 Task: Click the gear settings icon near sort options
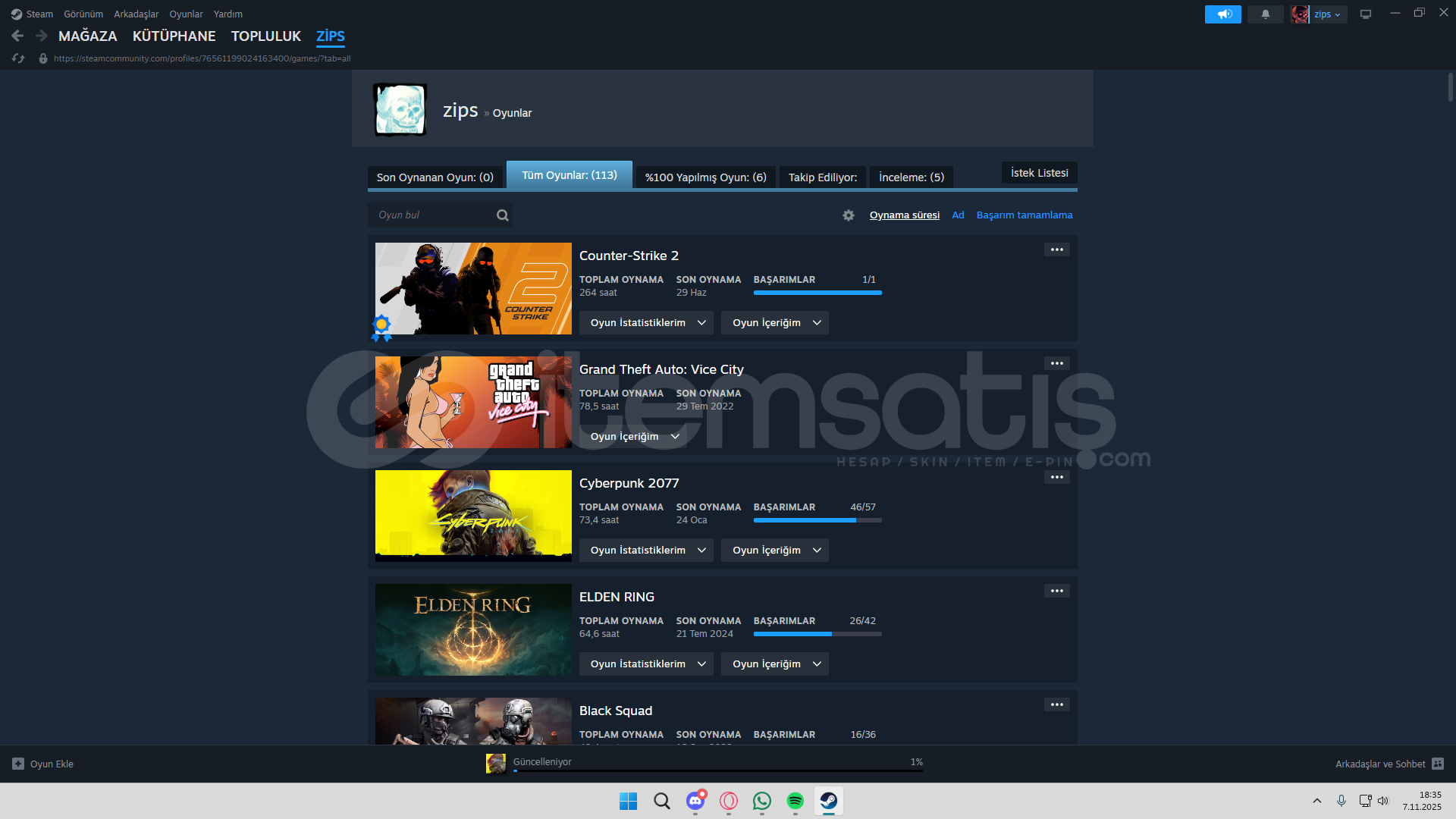pos(849,215)
